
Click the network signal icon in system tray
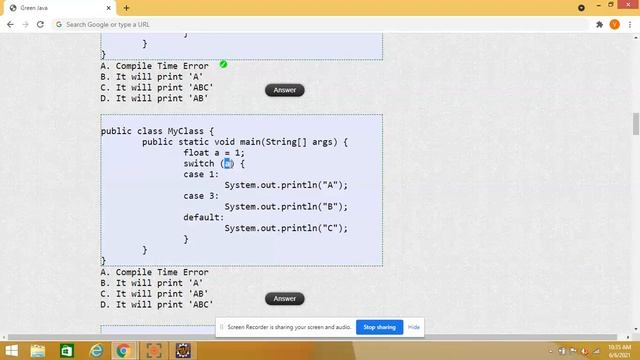click(x=596, y=351)
